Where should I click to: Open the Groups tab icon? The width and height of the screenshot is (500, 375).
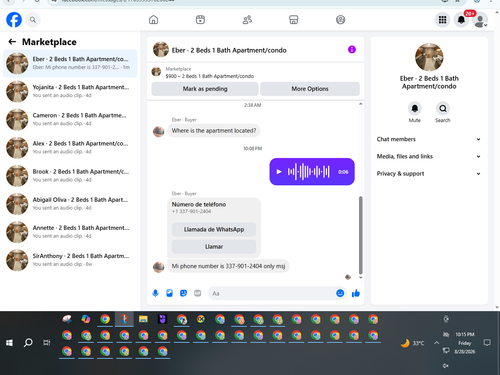(340, 20)
